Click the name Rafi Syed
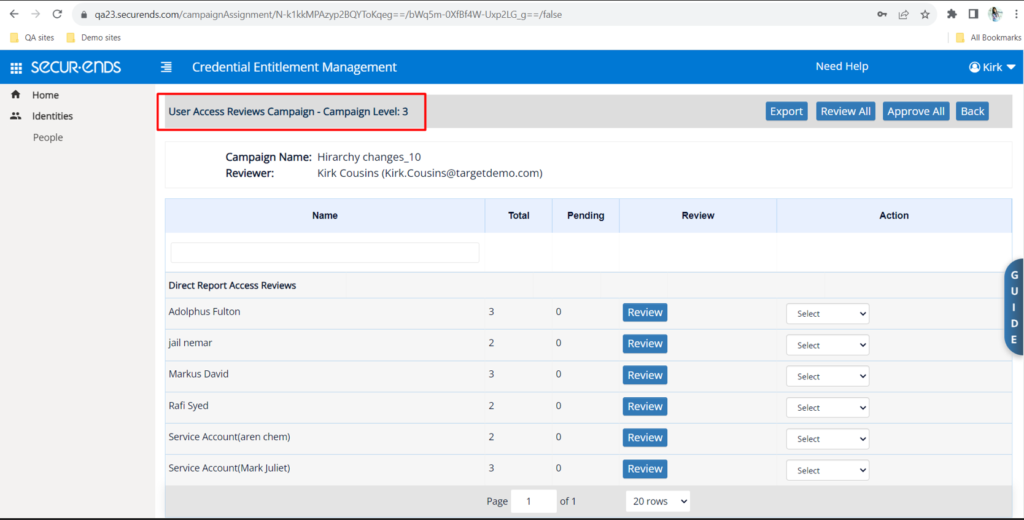1024x520 pixels. pos(188,406)
